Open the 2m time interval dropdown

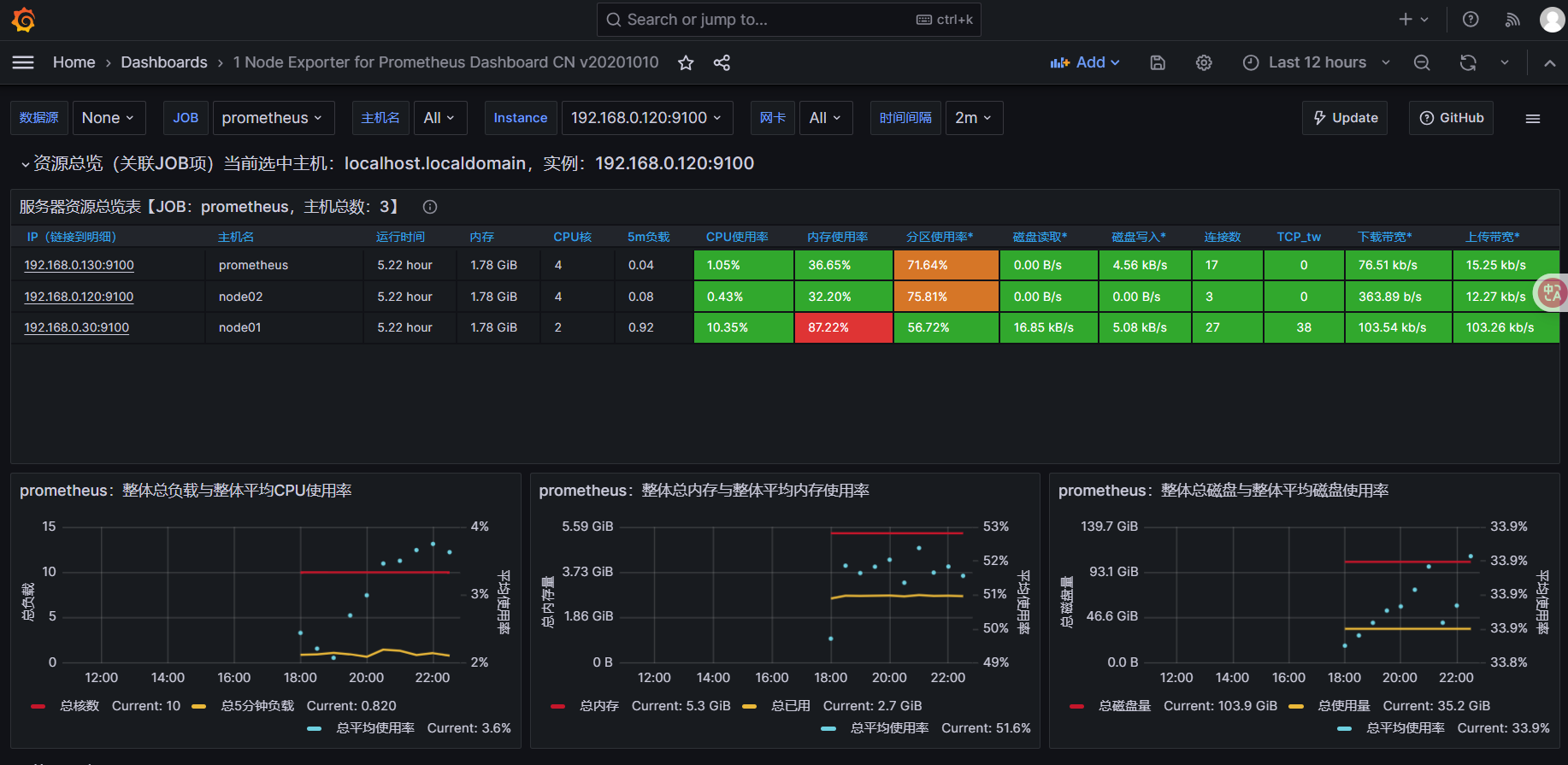pos(974,118)
